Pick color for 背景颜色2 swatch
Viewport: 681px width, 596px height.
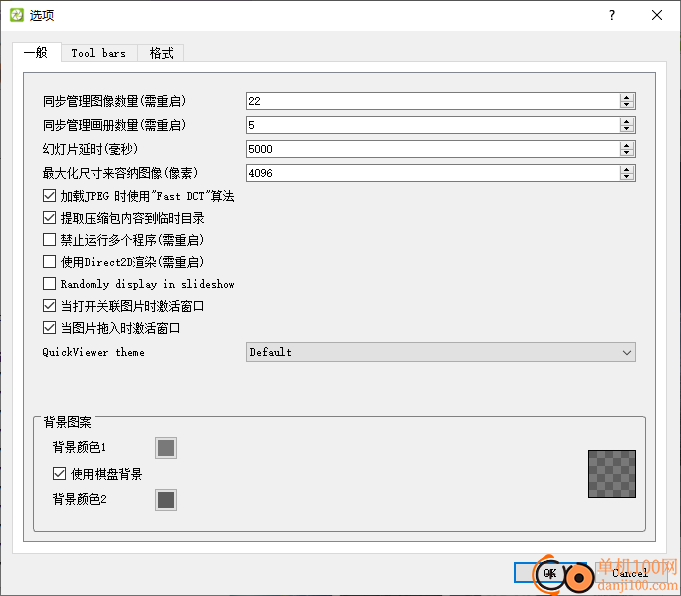click(166, 500)
